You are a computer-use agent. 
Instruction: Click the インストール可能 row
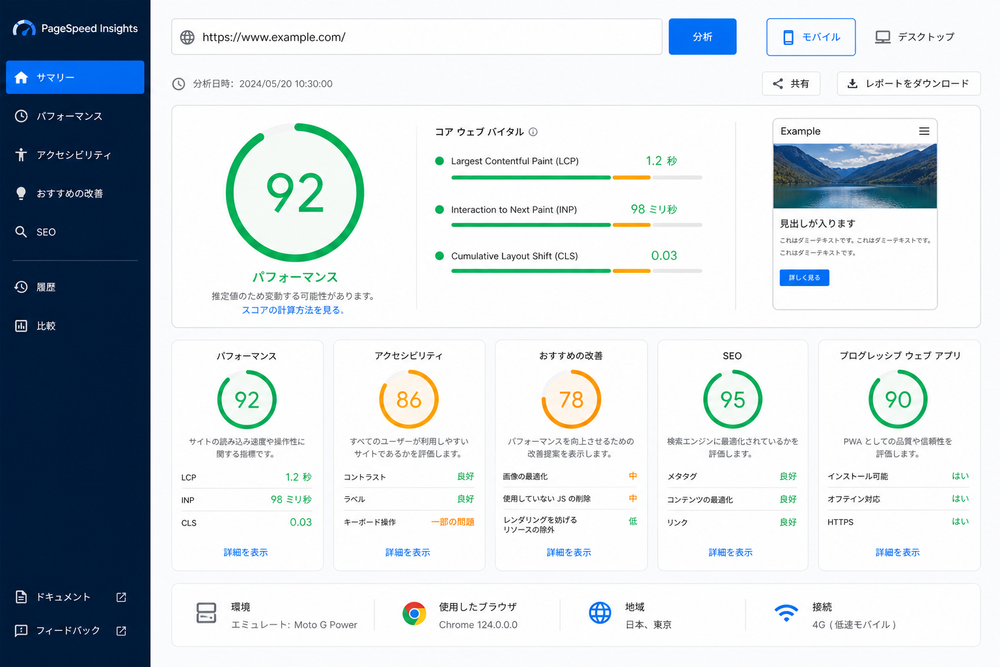898,476
